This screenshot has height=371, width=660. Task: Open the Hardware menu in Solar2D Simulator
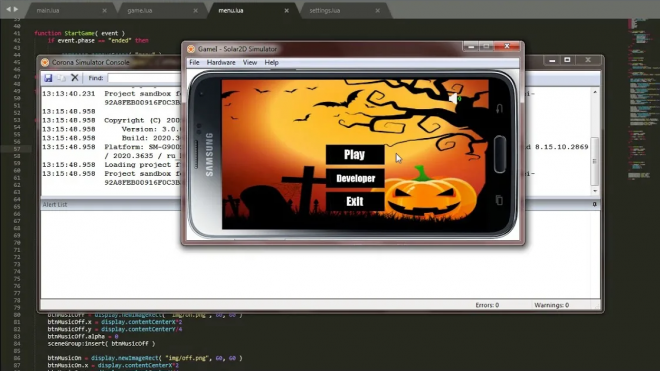pos(221,62)
